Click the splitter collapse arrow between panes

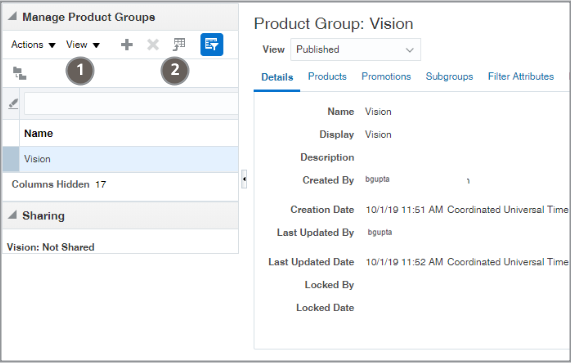[x=244, y=179]
